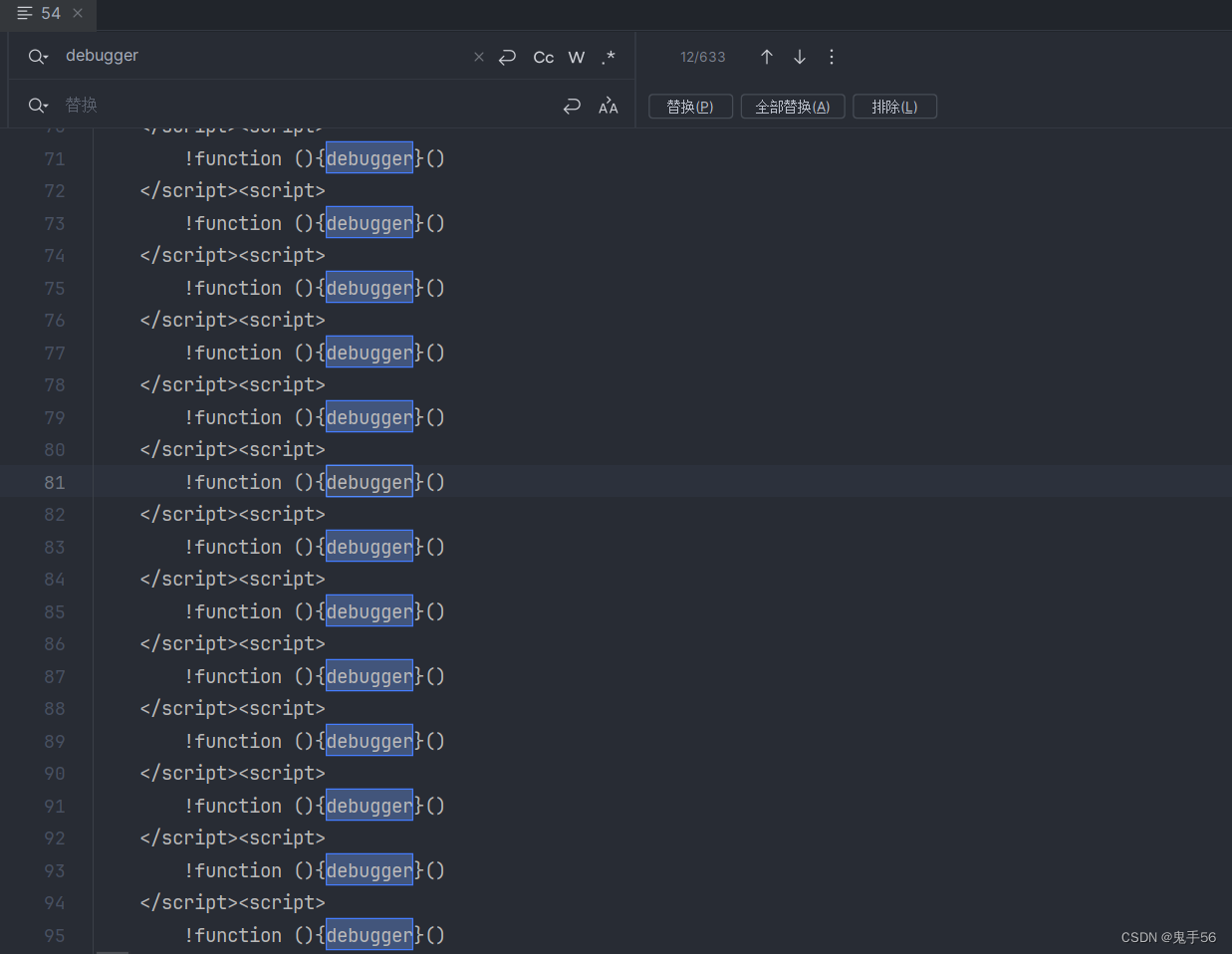Select highlighted debugger on line 85
The width and height of the screenshot is (1232, 954).
click(370, 611)
